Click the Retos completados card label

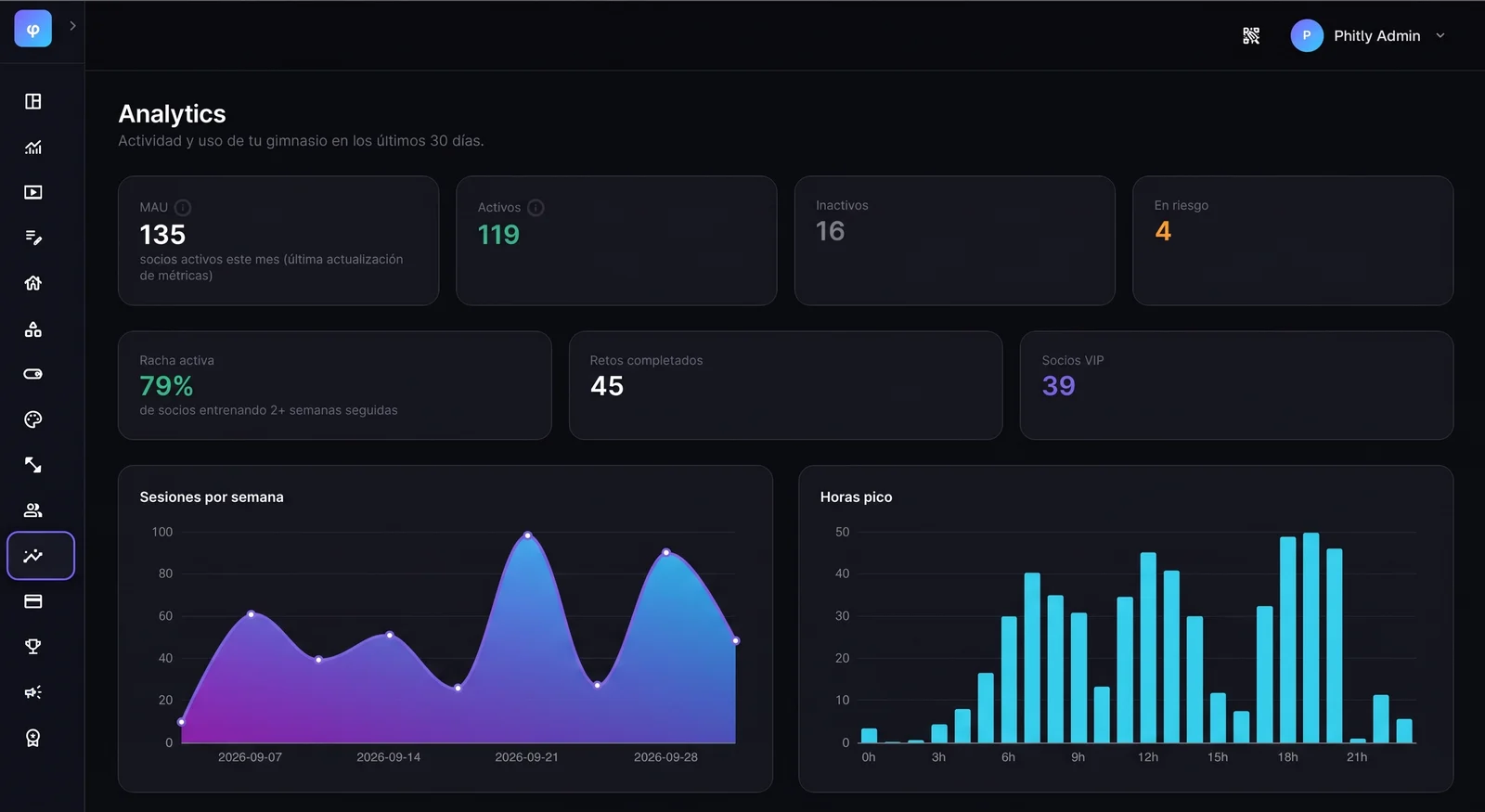(x=646, y=361)
